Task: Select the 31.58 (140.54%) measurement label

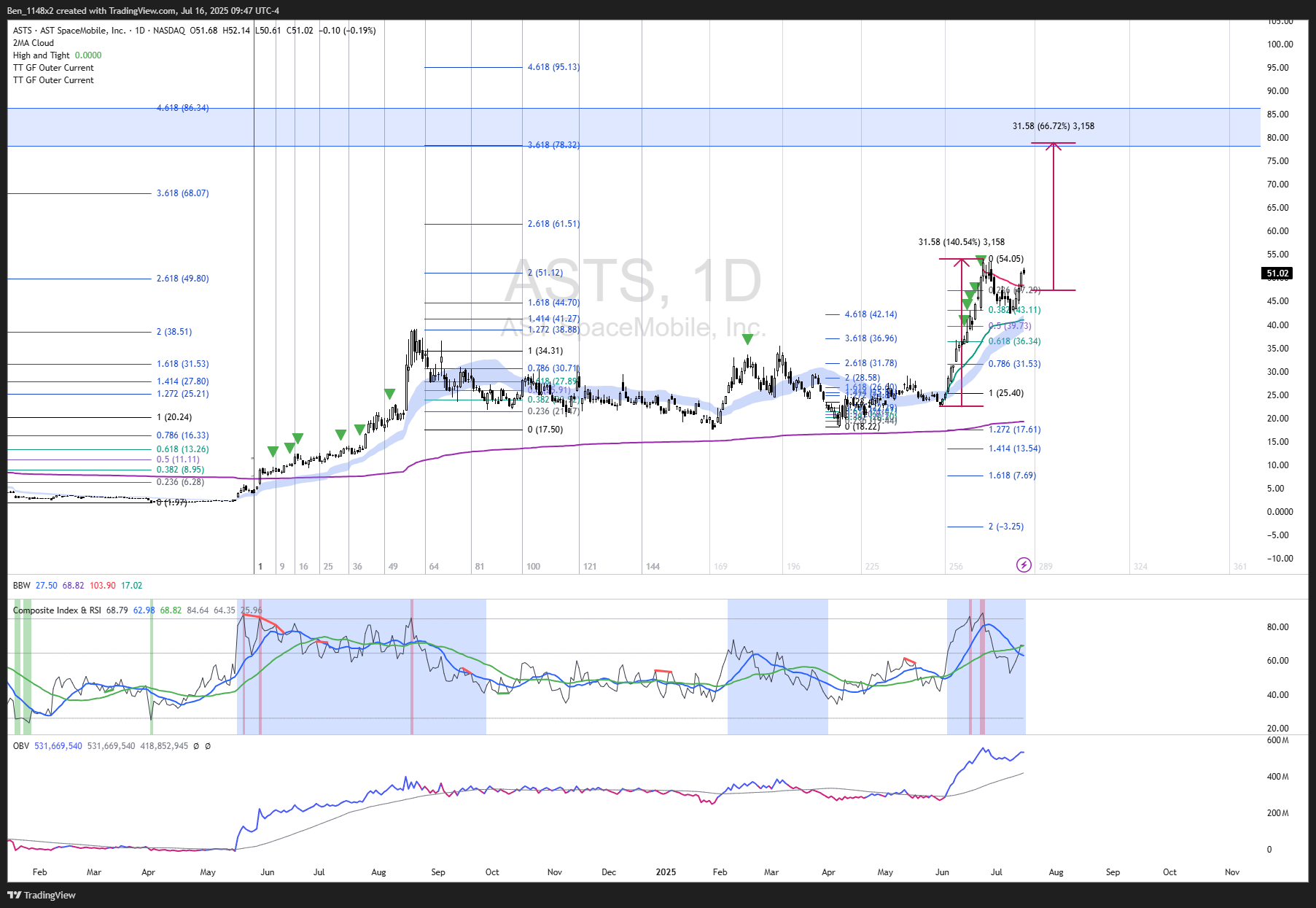Action: click(x=961, y=242)
